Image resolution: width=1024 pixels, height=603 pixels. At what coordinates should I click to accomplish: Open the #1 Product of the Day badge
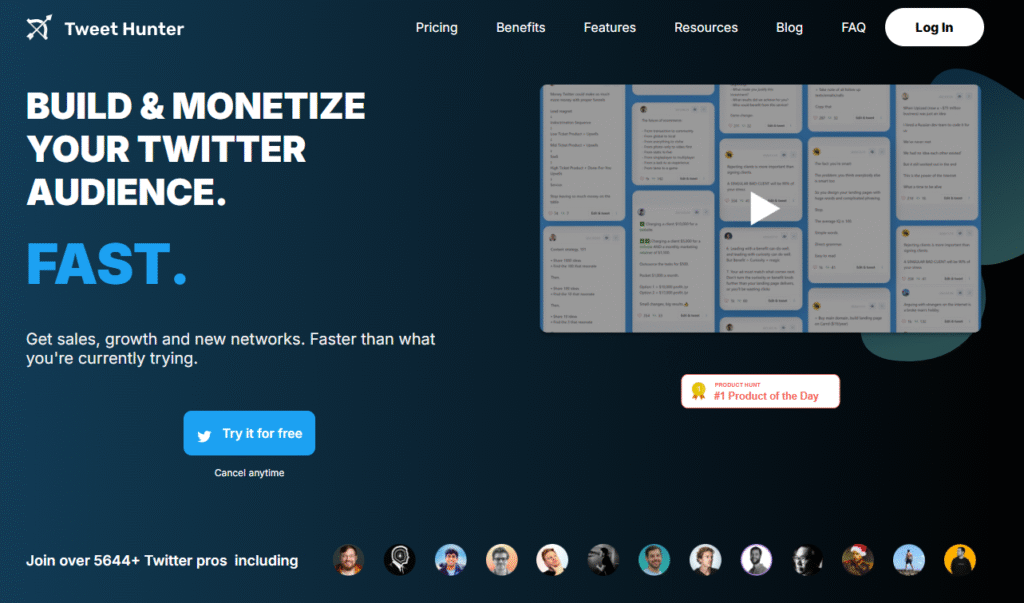click(760, 391)
